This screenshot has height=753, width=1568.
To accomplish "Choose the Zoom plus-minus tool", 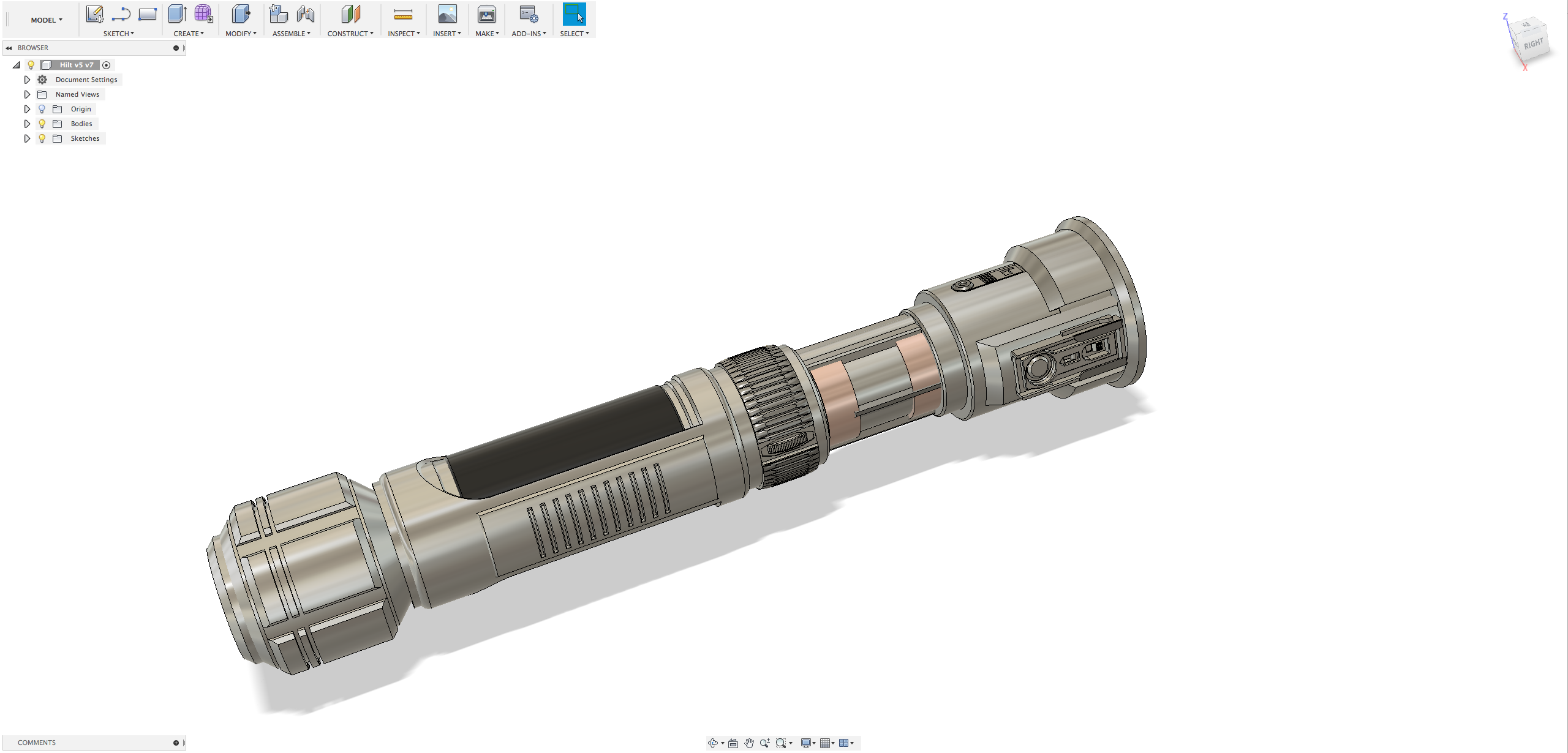I will [x=765, y=743].
